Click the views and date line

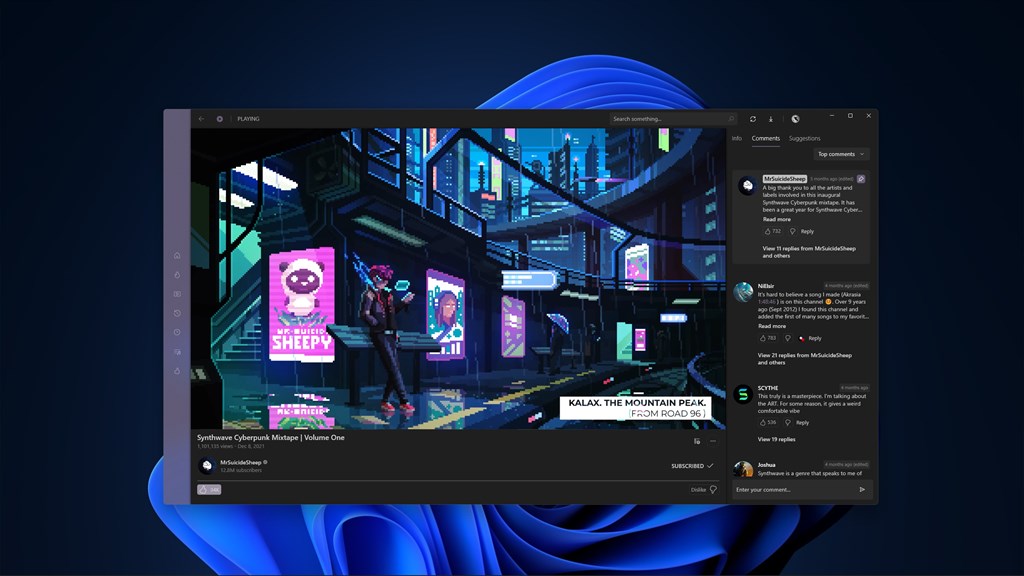pyautogui.click(x=231, y=446)
